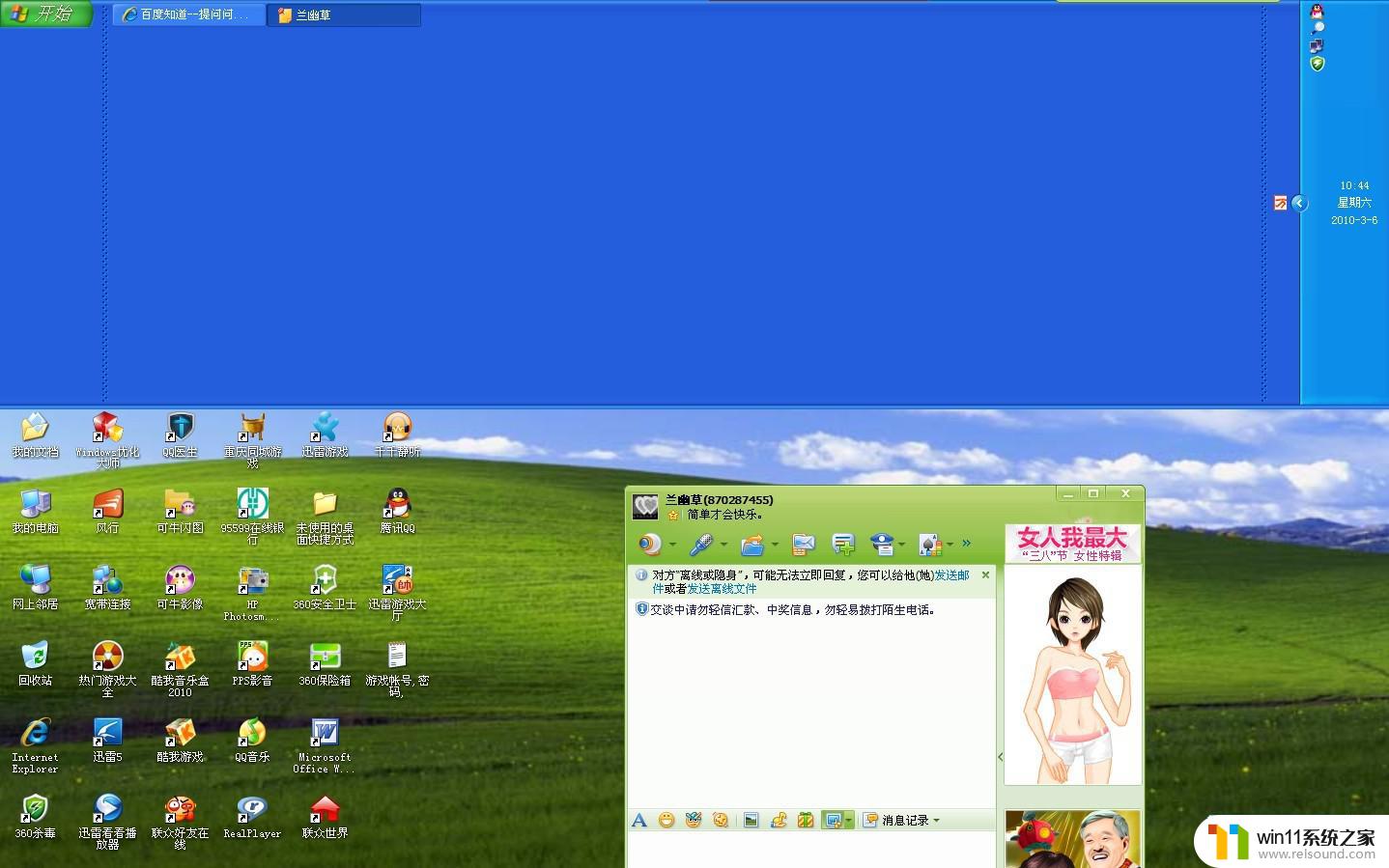Expand video call options dropdown arrow

[x=673, y=546]
